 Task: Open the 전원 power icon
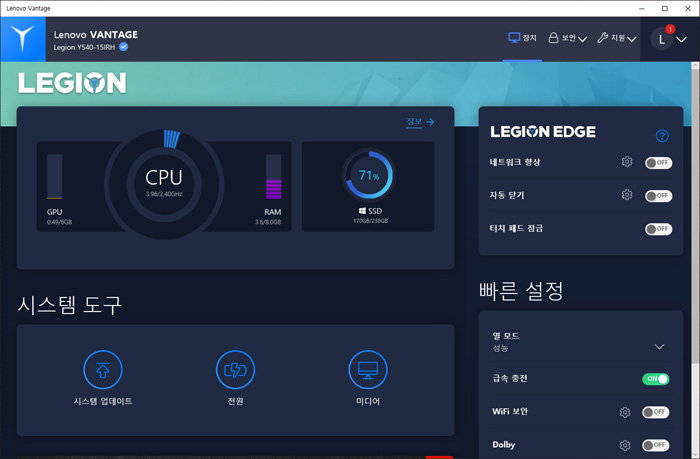coord(235,370)
